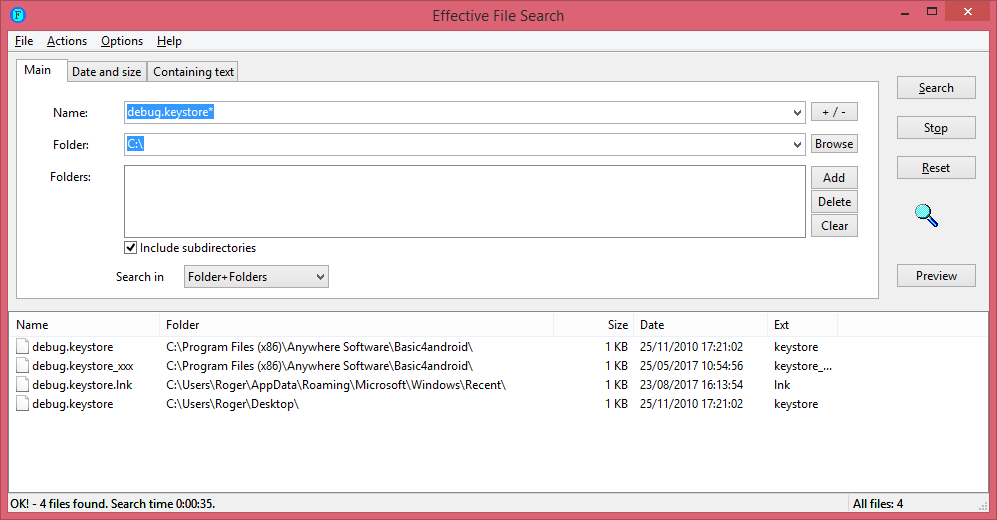
Task: Click the Browse button
Action: tap(834, 144)
